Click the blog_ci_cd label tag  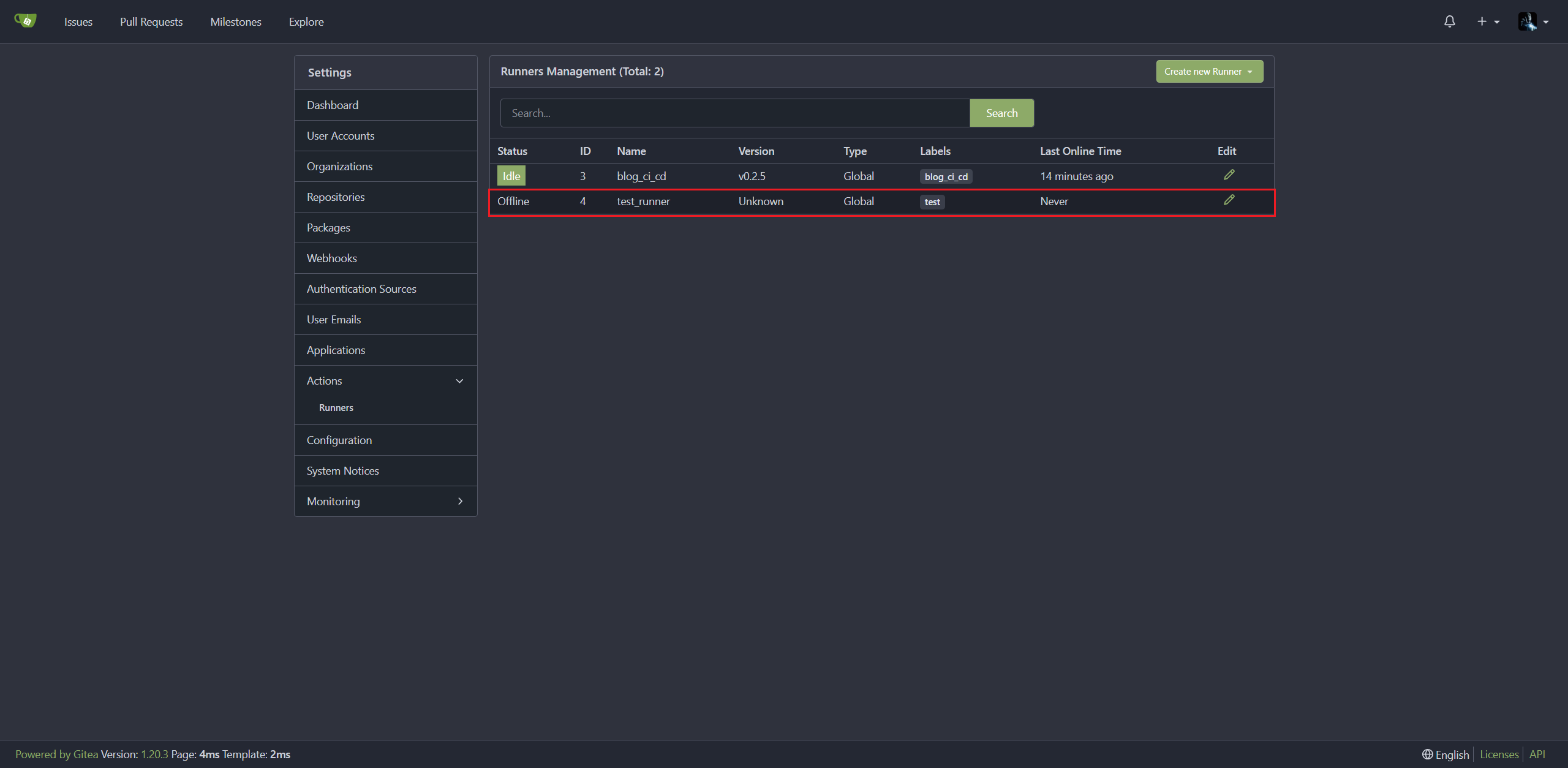(946, 177)
